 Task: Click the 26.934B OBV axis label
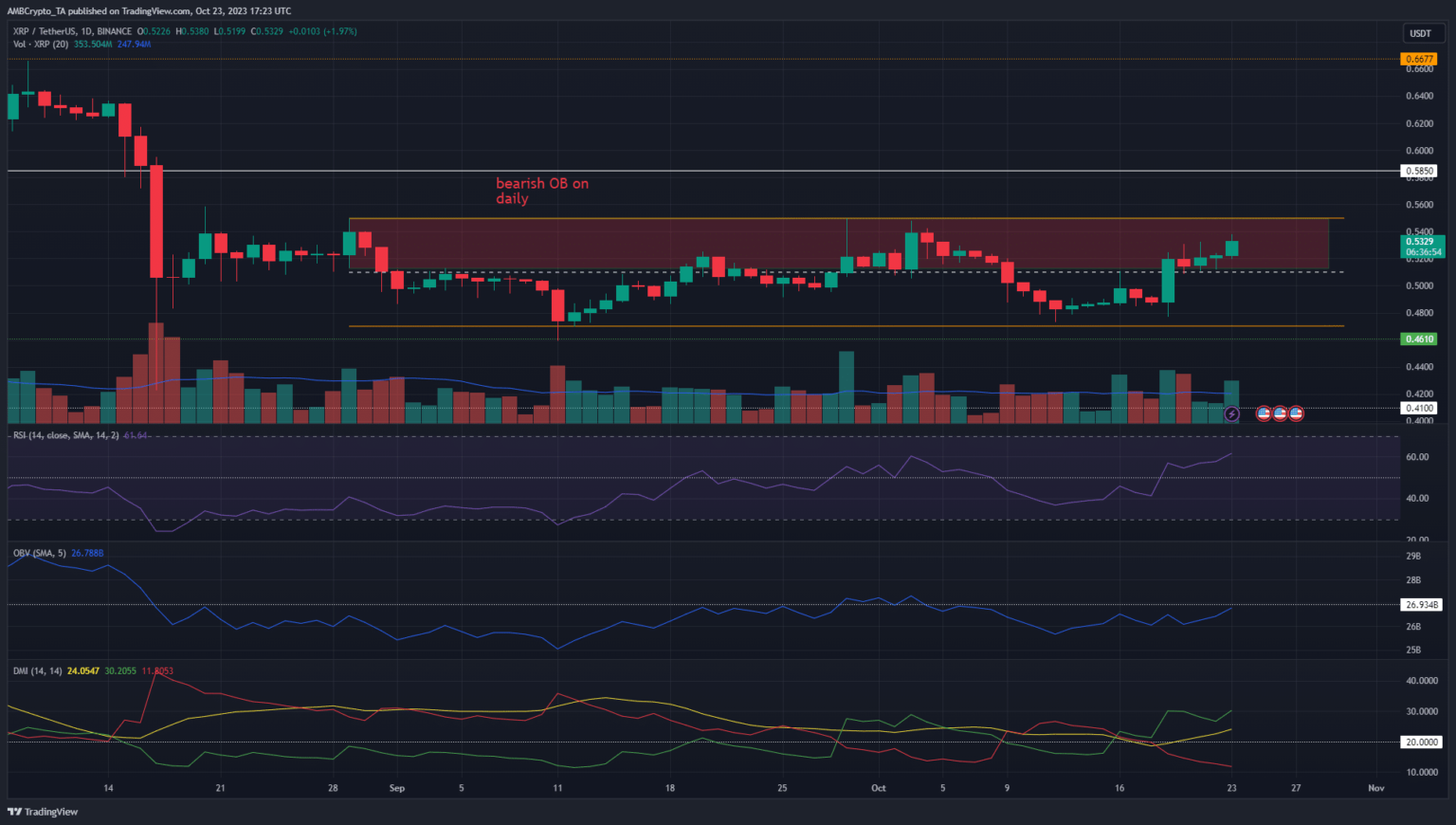point(1421,604)
